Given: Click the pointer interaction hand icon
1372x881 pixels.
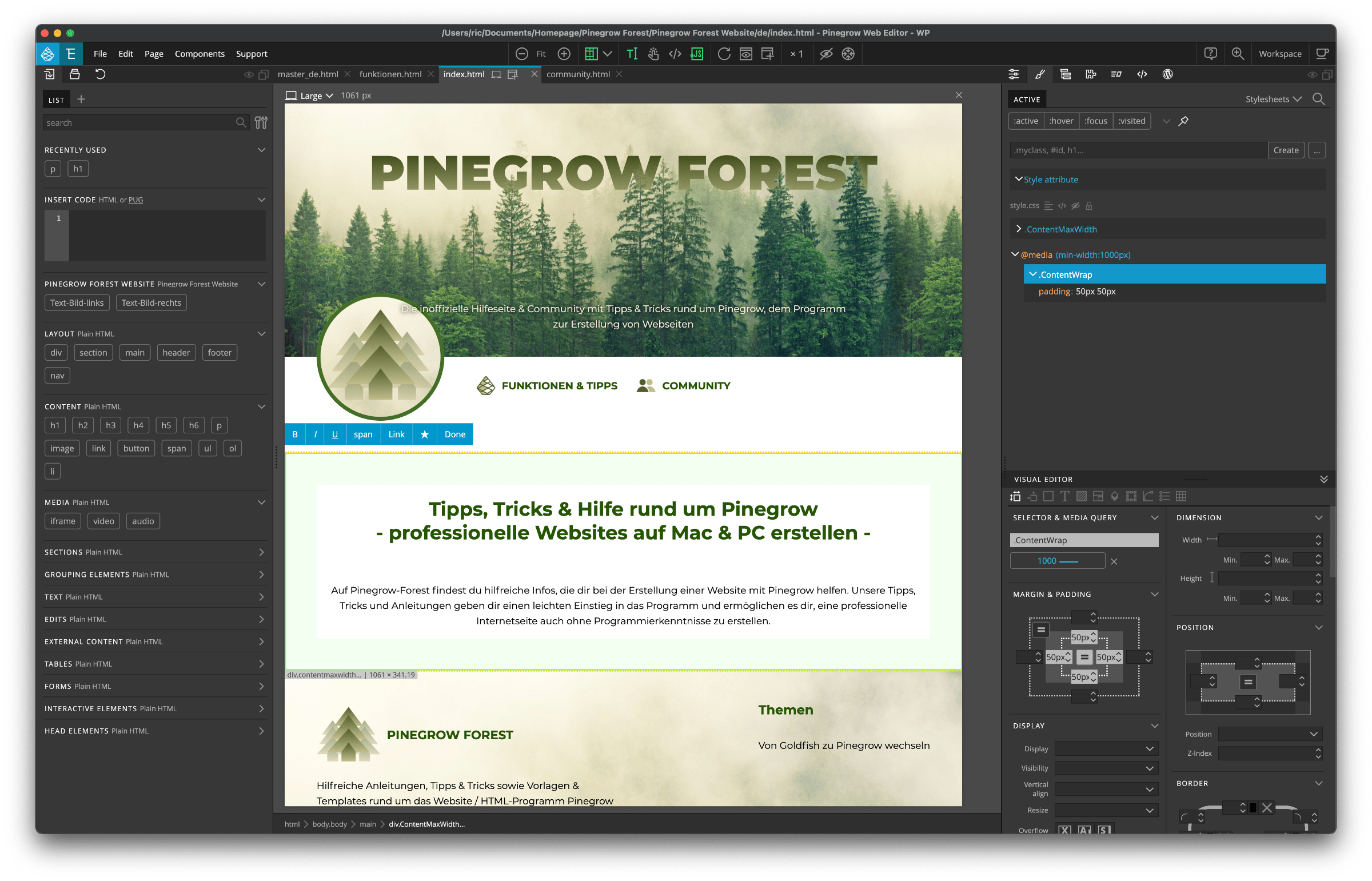Looking at the screenshot, I should [653, 54].
